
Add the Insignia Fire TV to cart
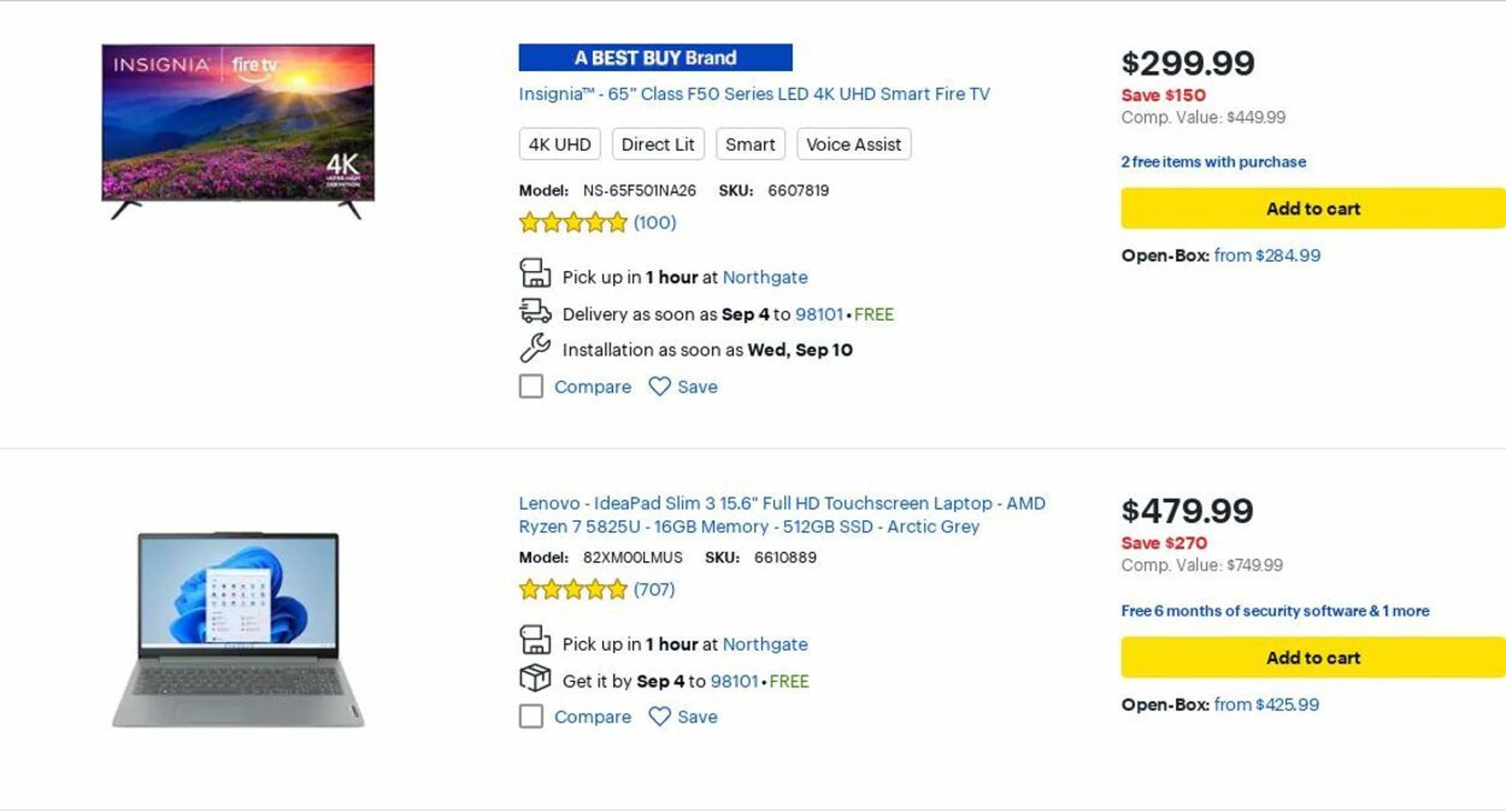tap(1312, 209)
